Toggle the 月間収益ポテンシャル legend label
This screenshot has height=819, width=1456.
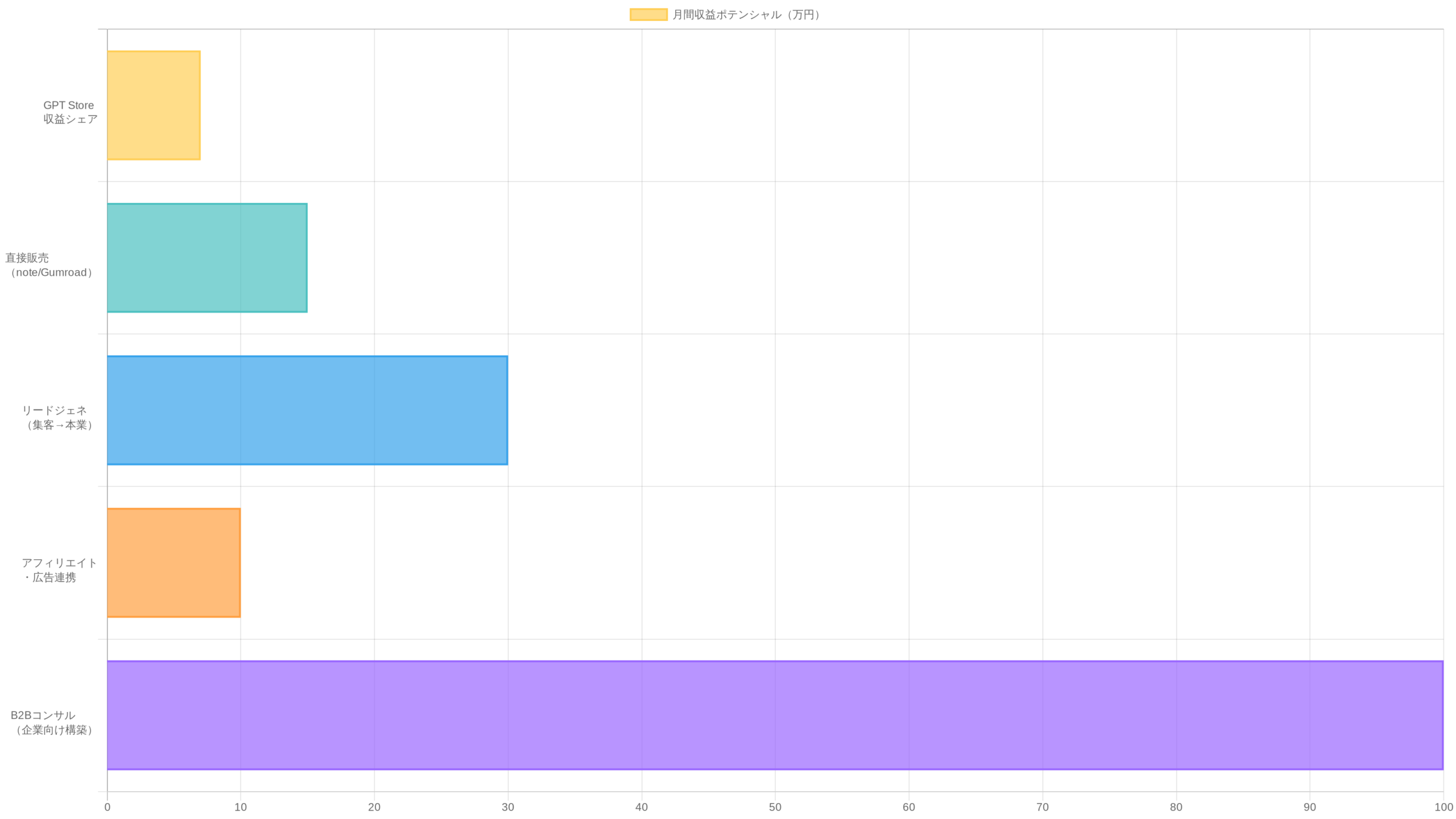(x=747, y=15)
